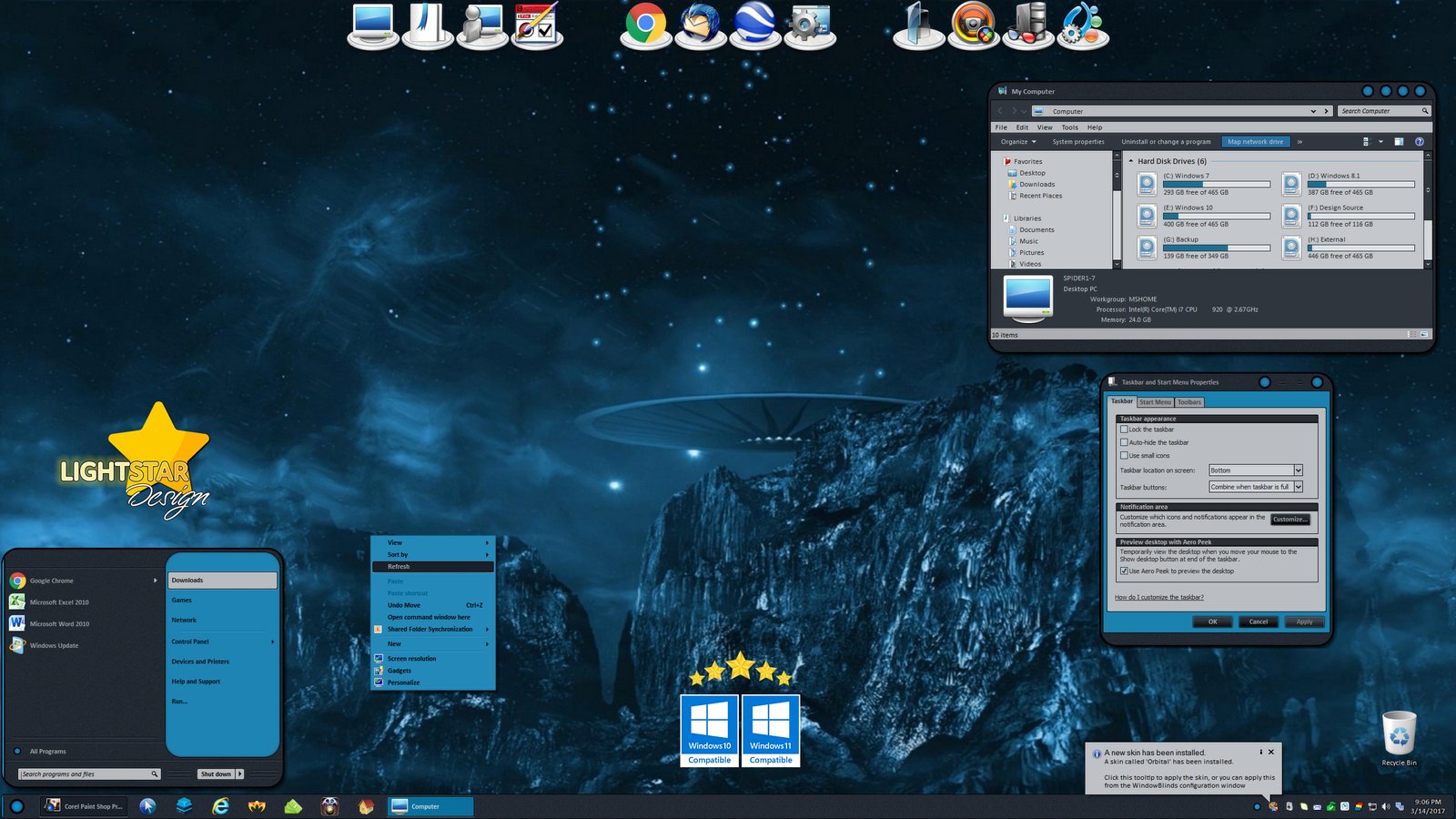Open Tools menu in My Computer

1070,127
